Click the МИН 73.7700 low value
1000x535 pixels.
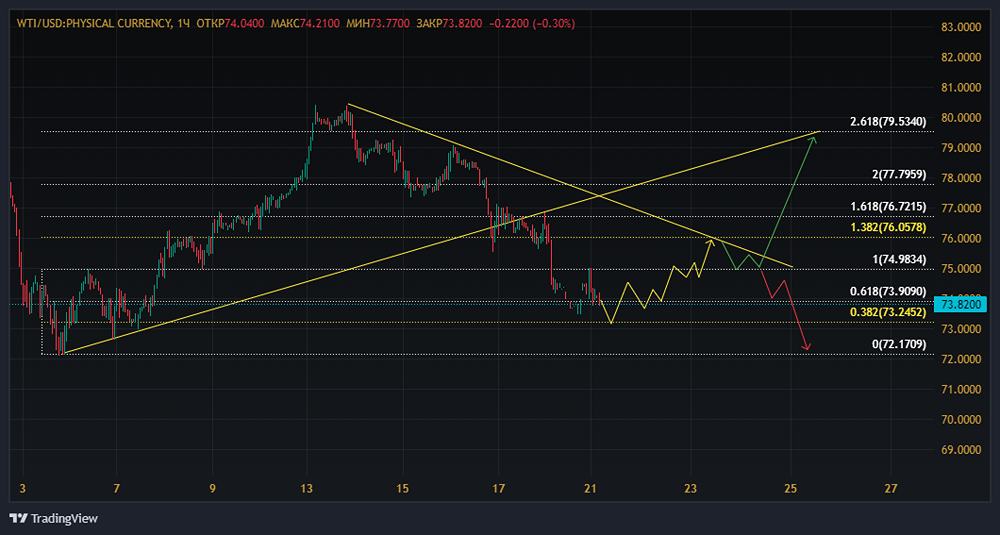point(378,24)
